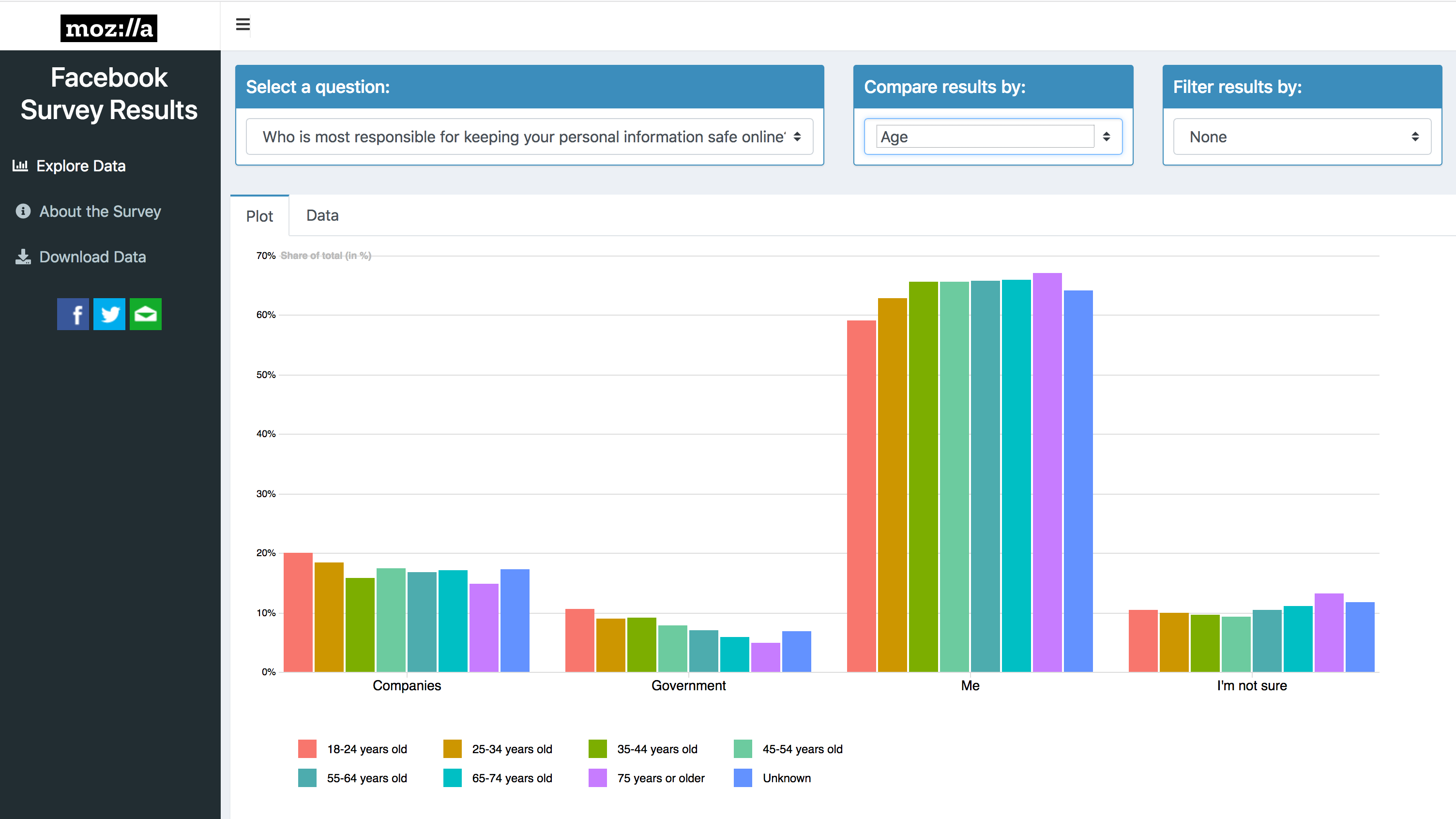Image resolution: width=1456 pixels, height=819 pixels.
Task: Click the '70%' y-axis label
Action: pos(266,256)
